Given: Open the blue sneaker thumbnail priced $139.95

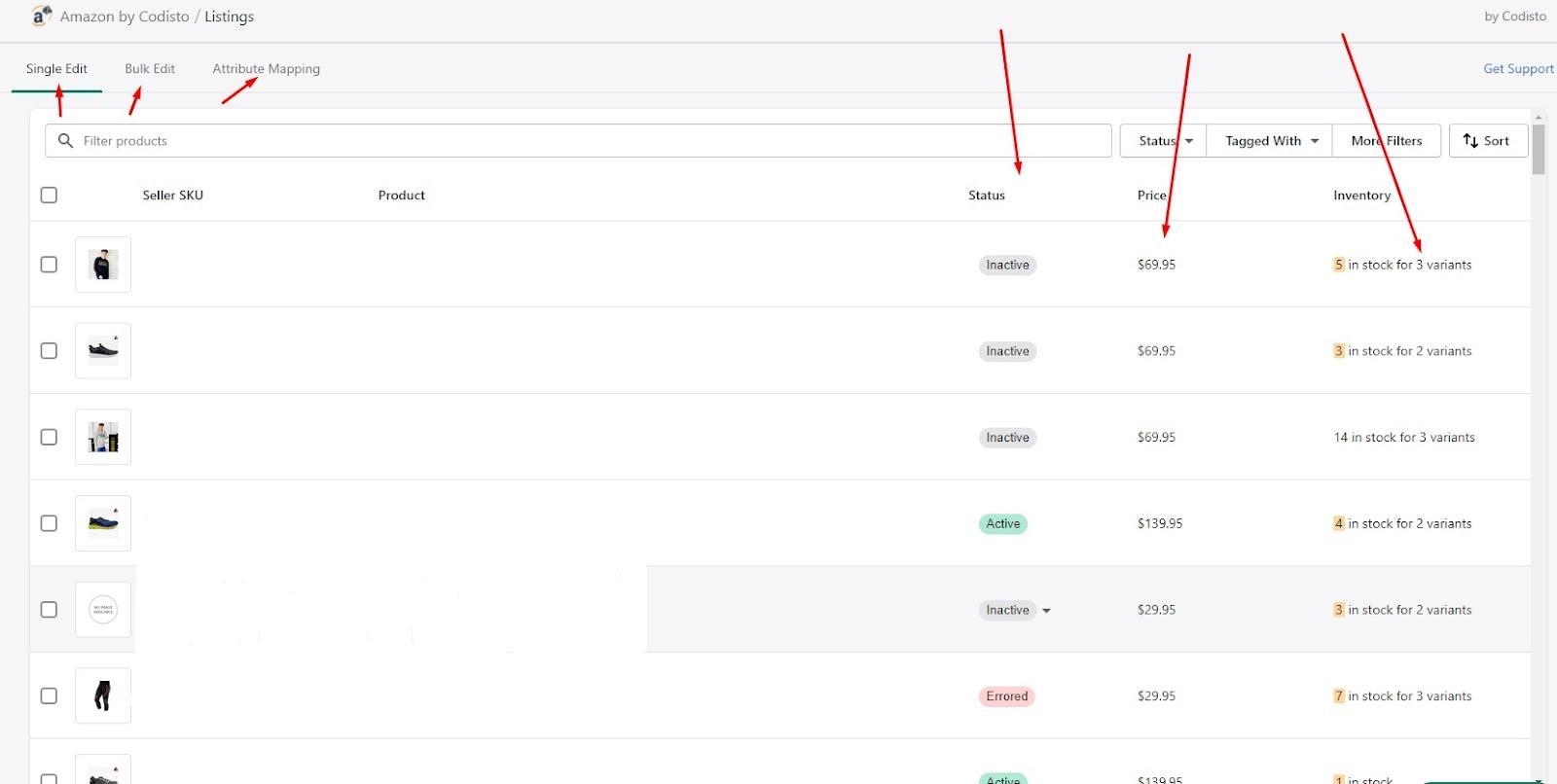Looking at the screenshot, I should click(x=103, y=523).
